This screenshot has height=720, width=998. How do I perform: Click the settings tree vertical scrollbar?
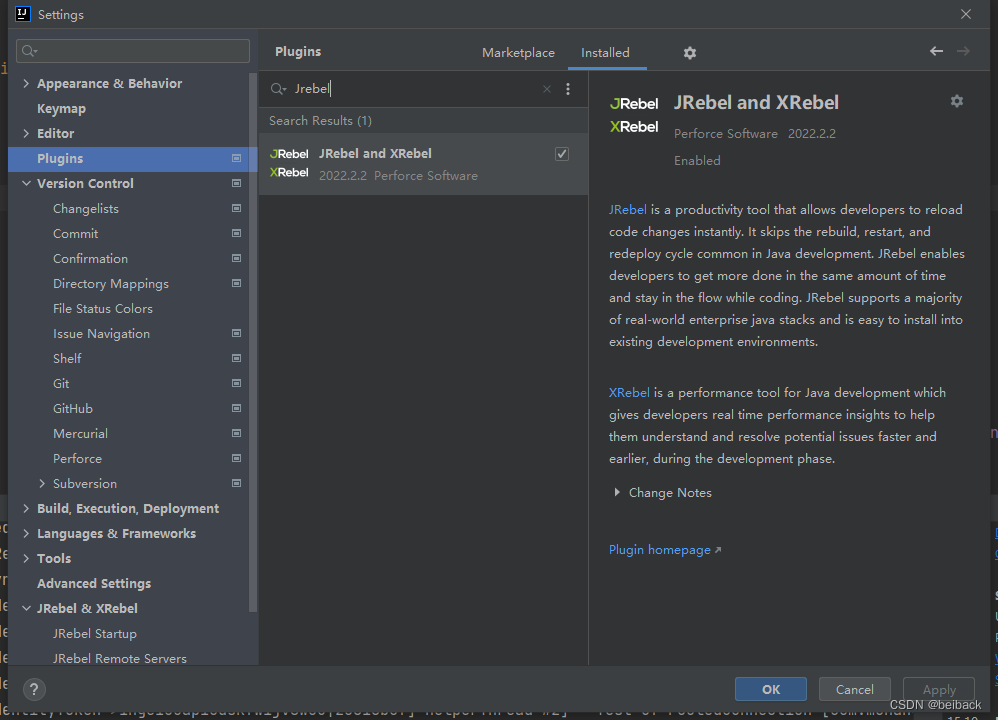coord(253,344)
